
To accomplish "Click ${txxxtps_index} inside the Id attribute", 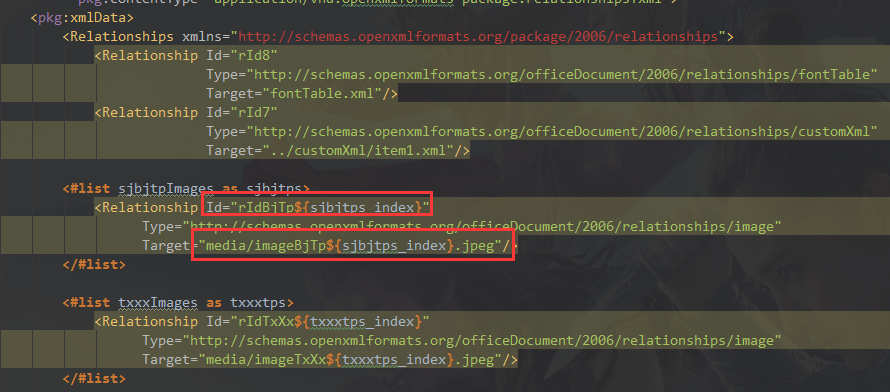I will point(357,322).
